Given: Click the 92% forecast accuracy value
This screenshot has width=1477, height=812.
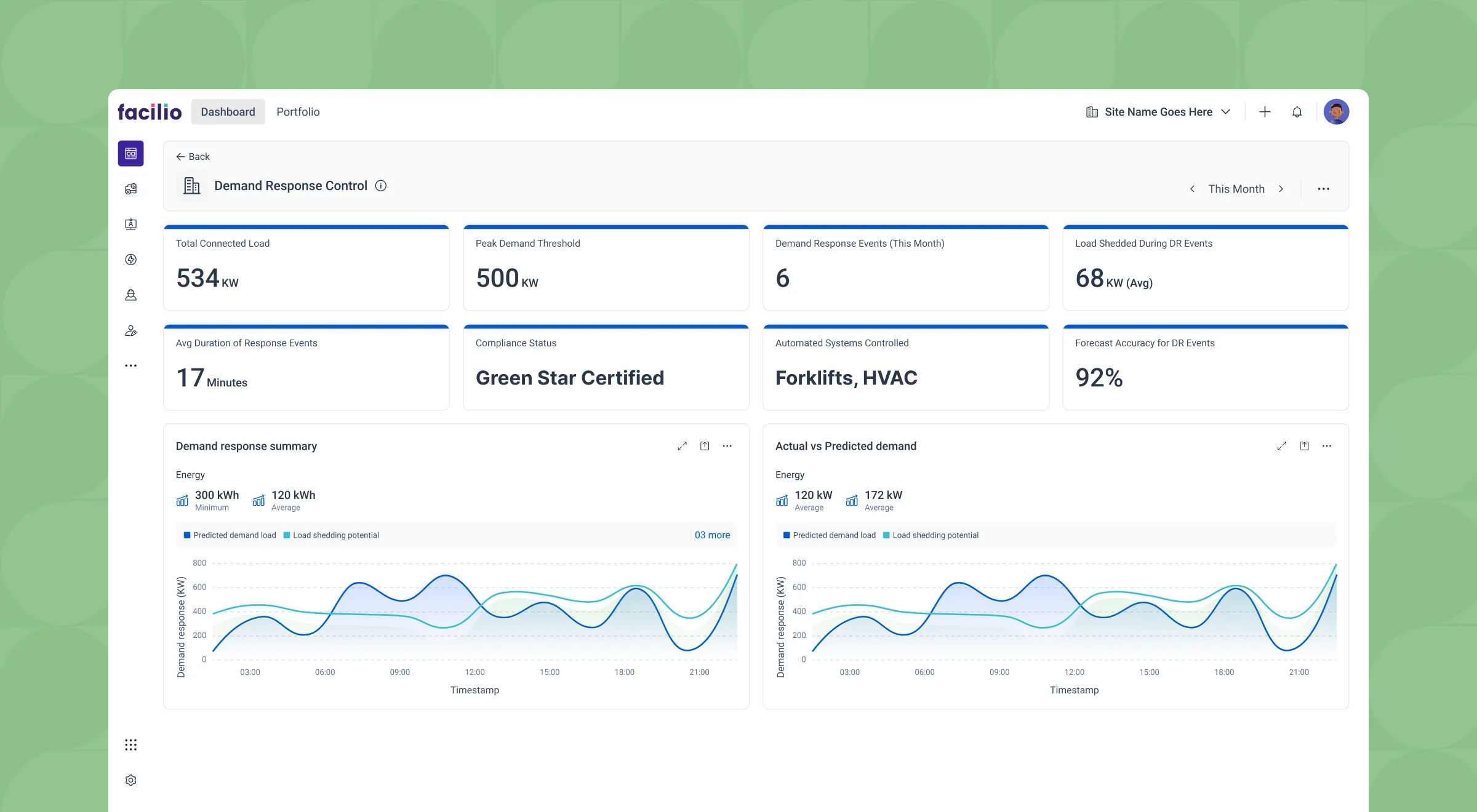Looking at the screenshot, I should (x=1099, y=378).
